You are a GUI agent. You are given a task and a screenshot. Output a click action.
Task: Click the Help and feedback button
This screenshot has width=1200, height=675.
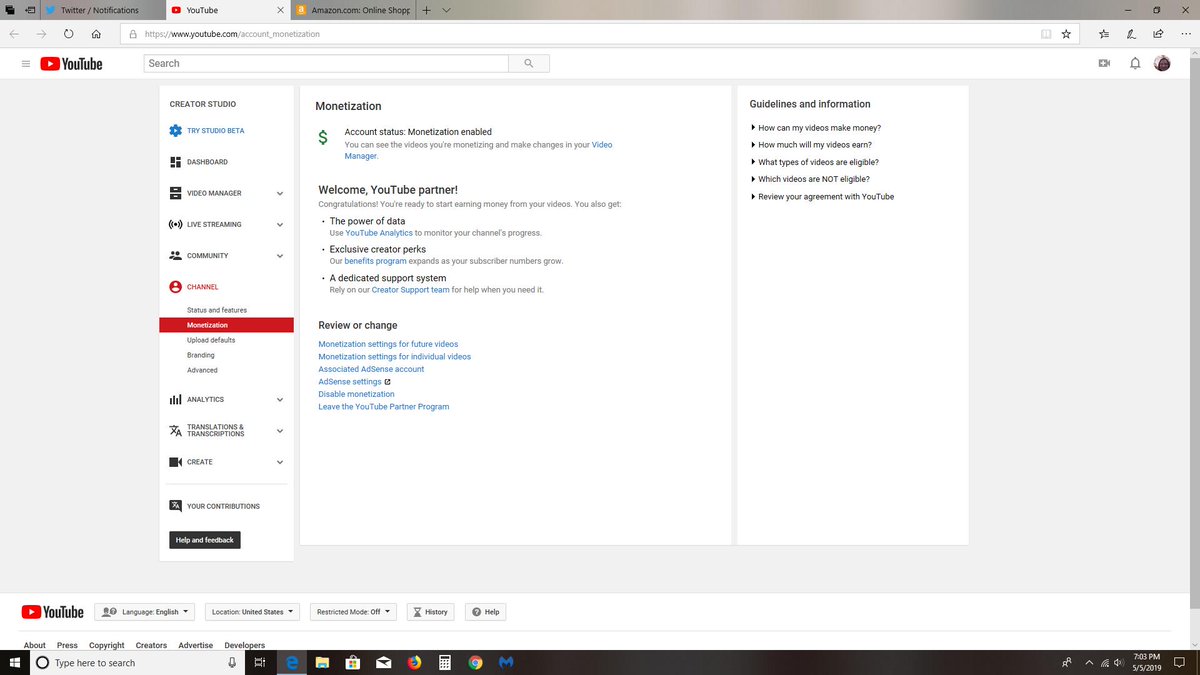[205, 540]
